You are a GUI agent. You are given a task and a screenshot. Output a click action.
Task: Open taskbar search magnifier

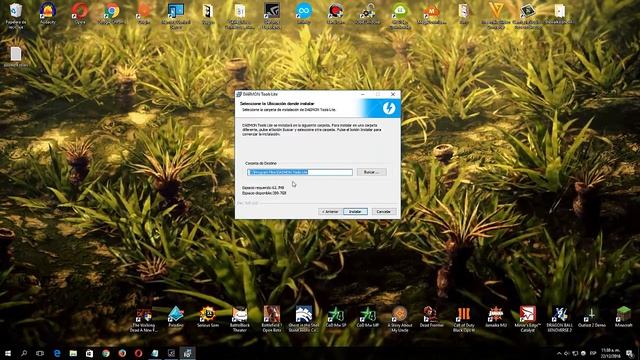[x=24, y=353]
